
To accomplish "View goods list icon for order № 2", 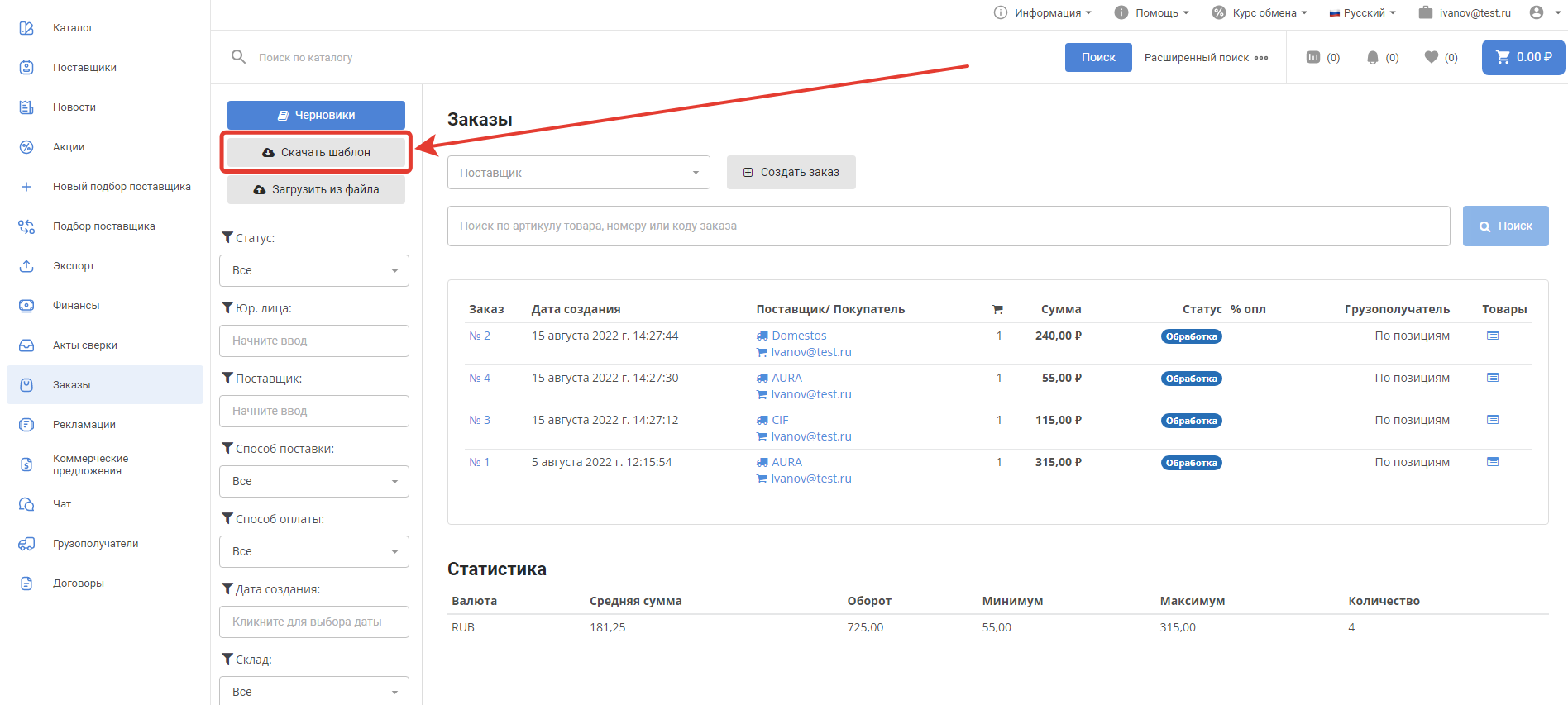I will (1493, 336).
